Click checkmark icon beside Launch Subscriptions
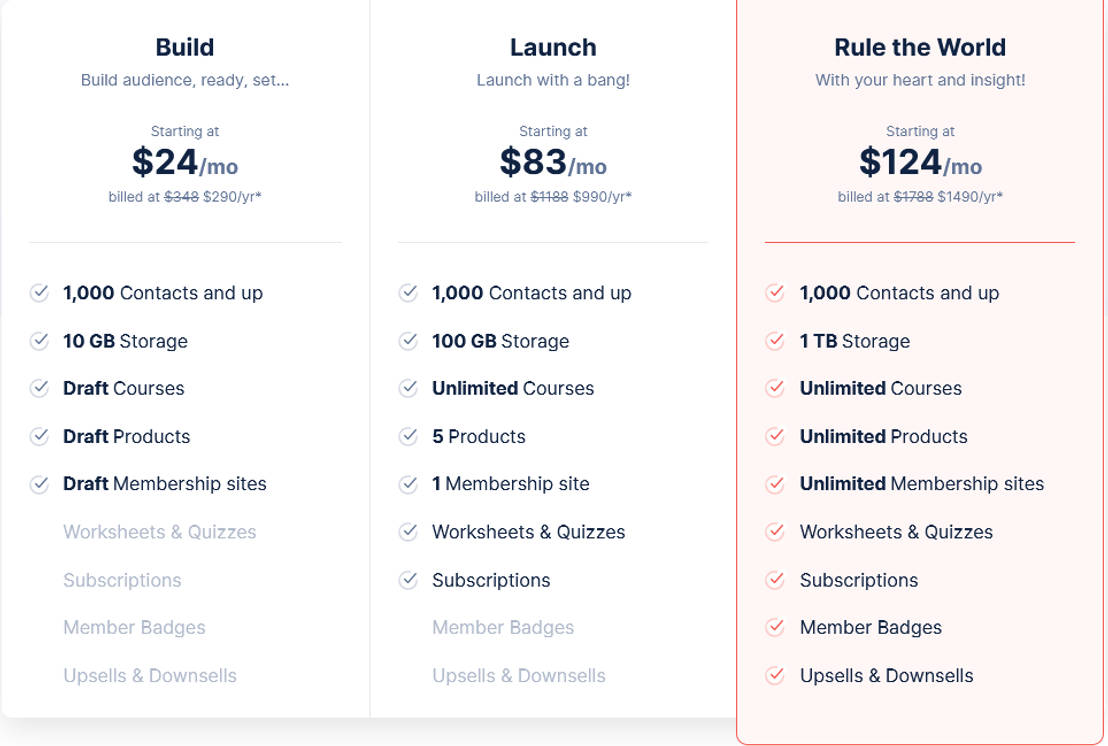1108x746 pixels. click(408, 579)
